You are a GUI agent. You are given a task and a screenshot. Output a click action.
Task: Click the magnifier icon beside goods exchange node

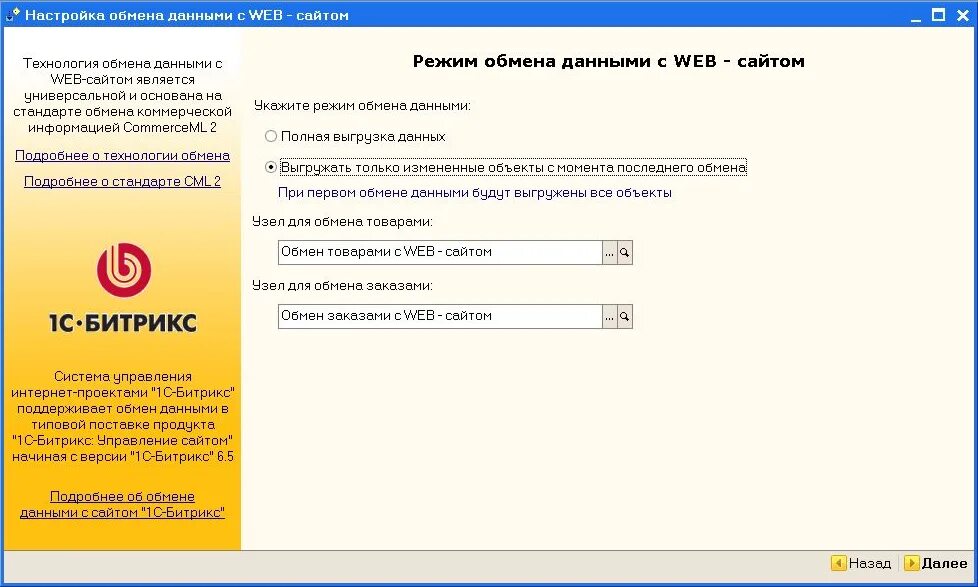point(625,252)
